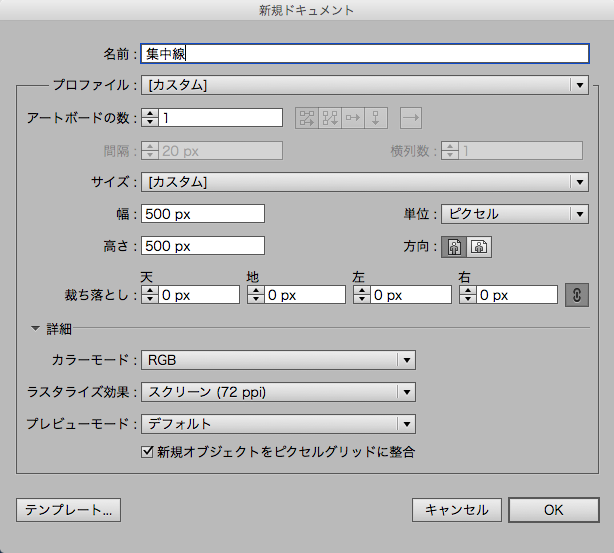The width and height of the screenshot is (614, 553).
Task: Click the change to right-to-left layout arrow icon
Action: pos(411,118)
